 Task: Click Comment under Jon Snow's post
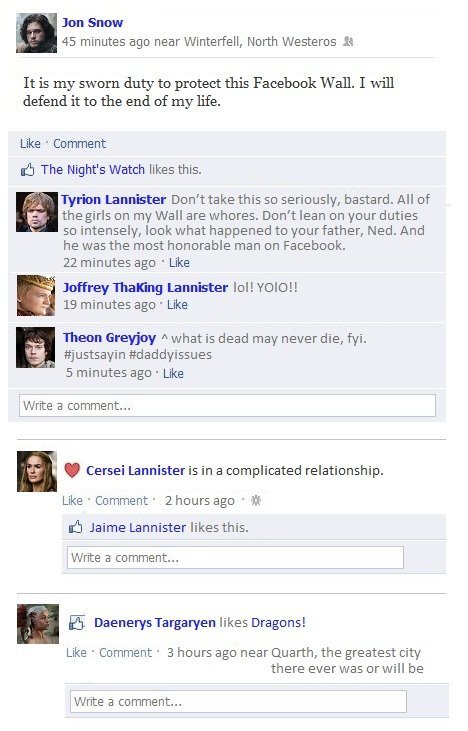[x=79, y=144]
